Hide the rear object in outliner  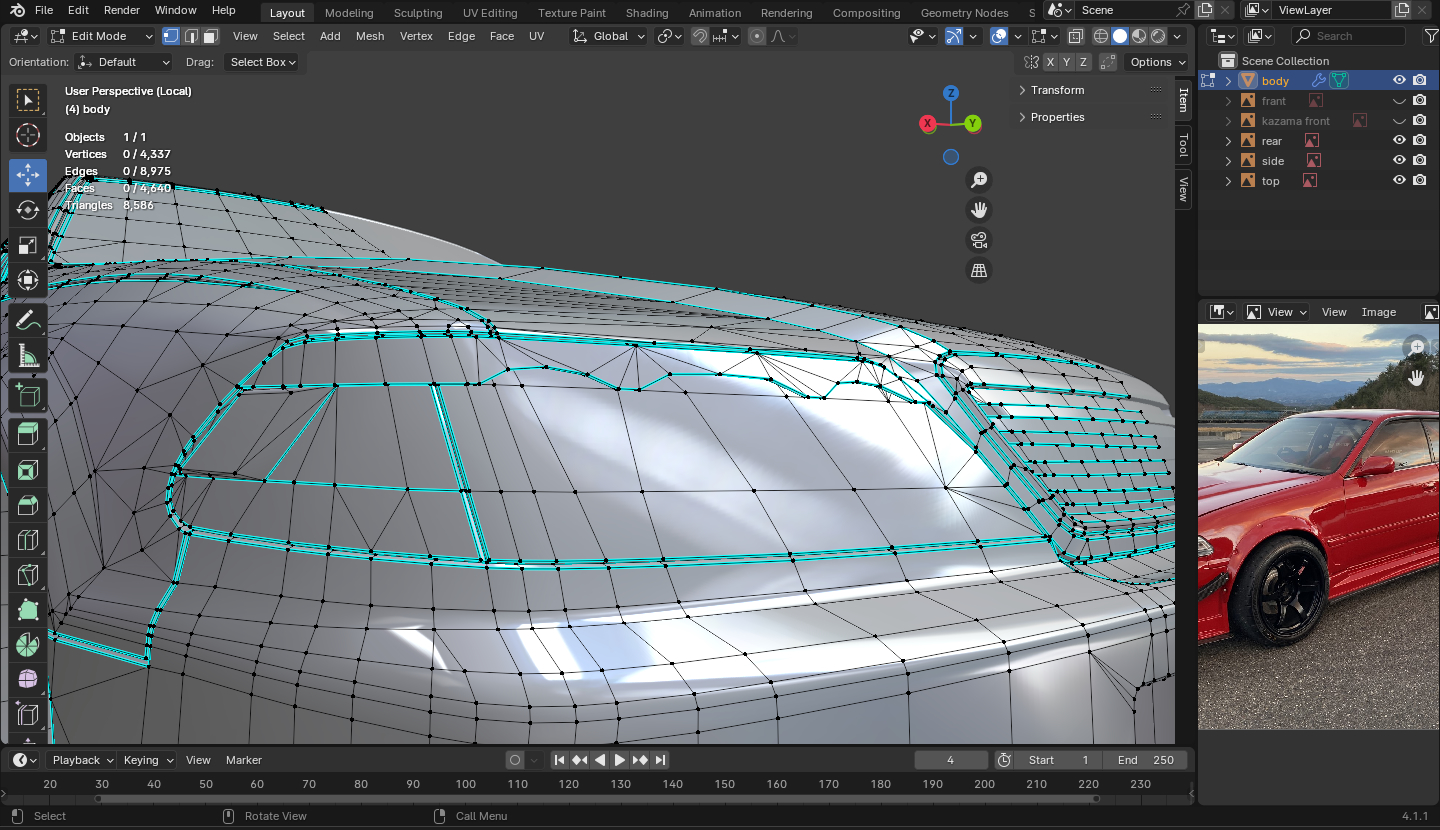pos(1399,141)
